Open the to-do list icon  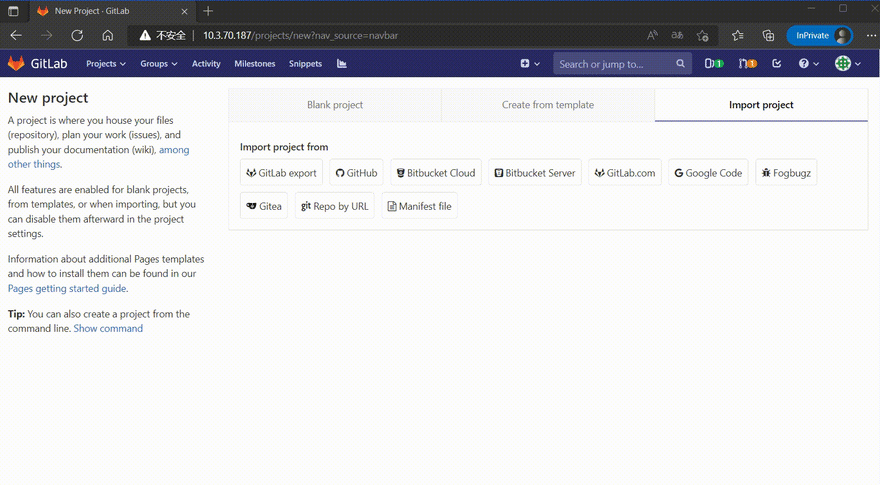777,63
